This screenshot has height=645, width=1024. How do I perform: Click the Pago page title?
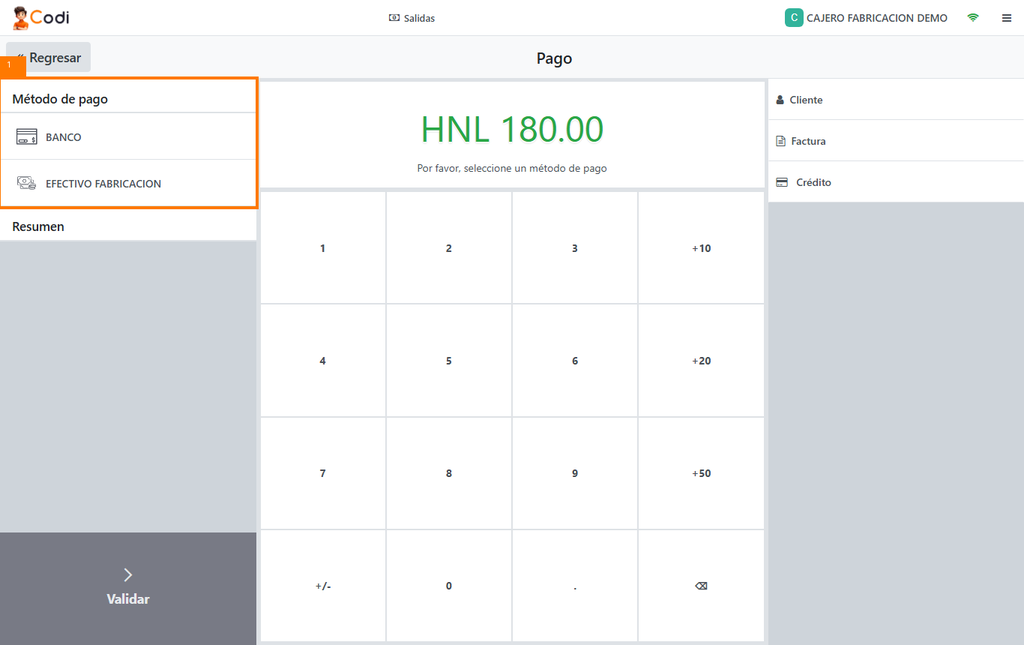554,58
